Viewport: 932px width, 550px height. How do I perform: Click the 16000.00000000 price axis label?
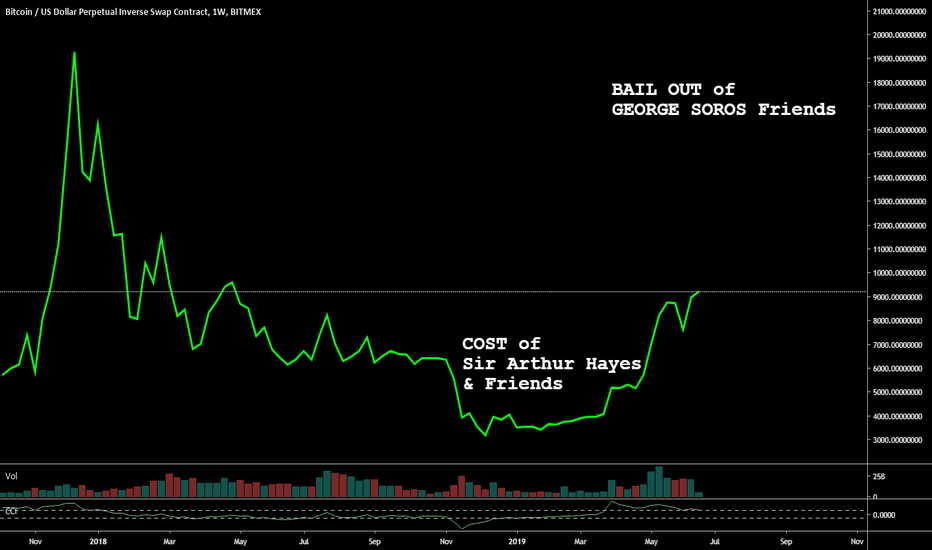pyautogui.click(x=899, y=130)
